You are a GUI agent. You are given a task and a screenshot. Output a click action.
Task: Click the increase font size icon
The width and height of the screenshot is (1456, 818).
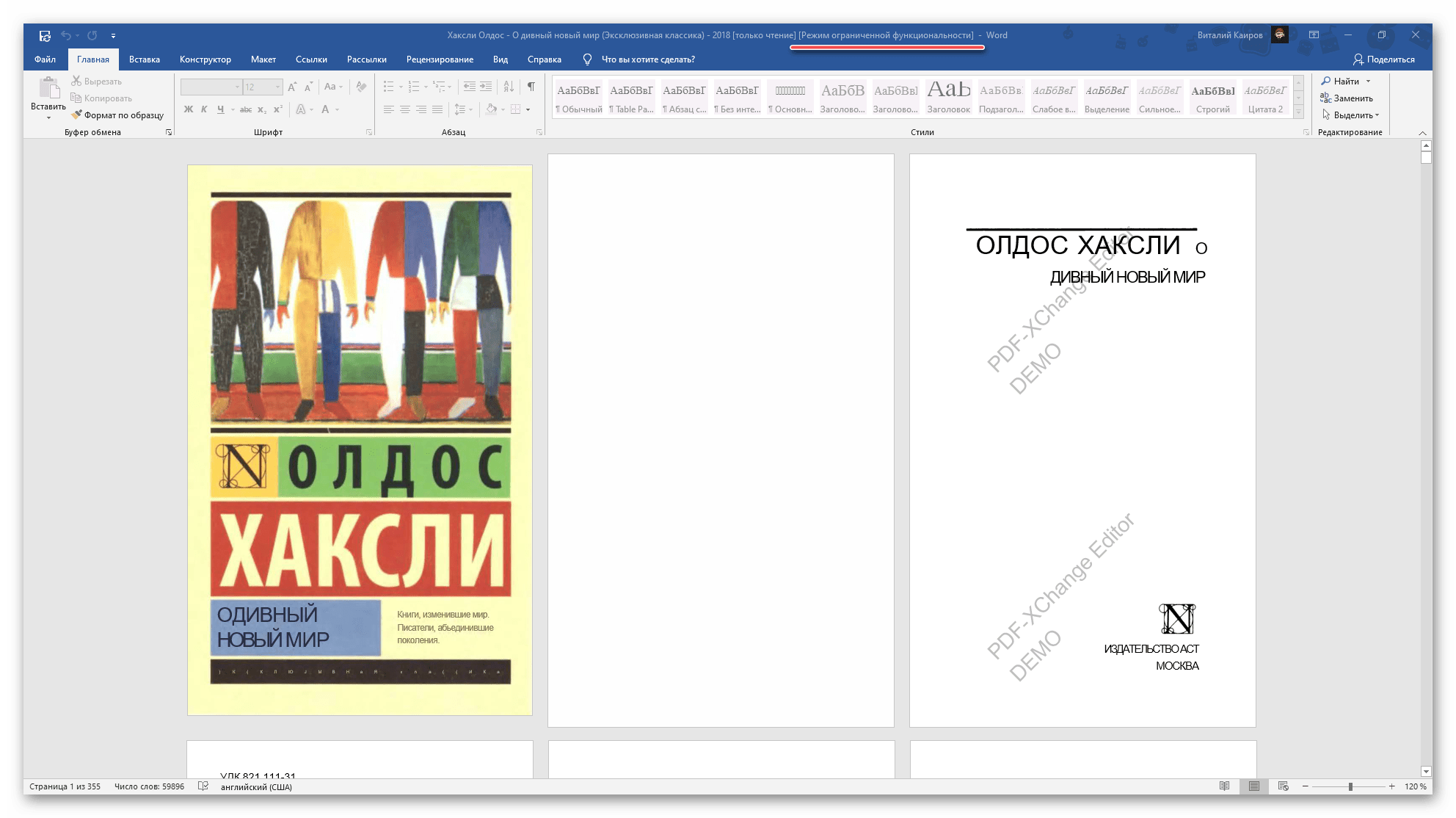(292, 87)
